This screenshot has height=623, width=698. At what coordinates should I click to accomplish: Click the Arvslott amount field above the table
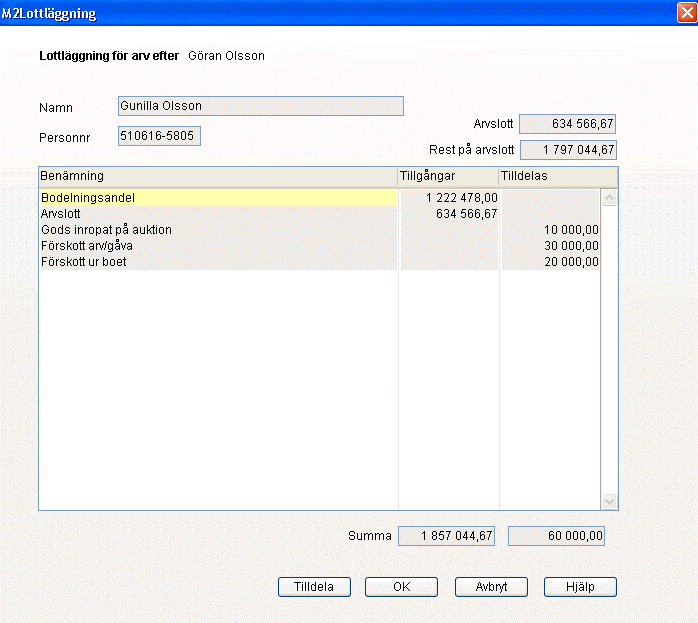pos(567,125)
